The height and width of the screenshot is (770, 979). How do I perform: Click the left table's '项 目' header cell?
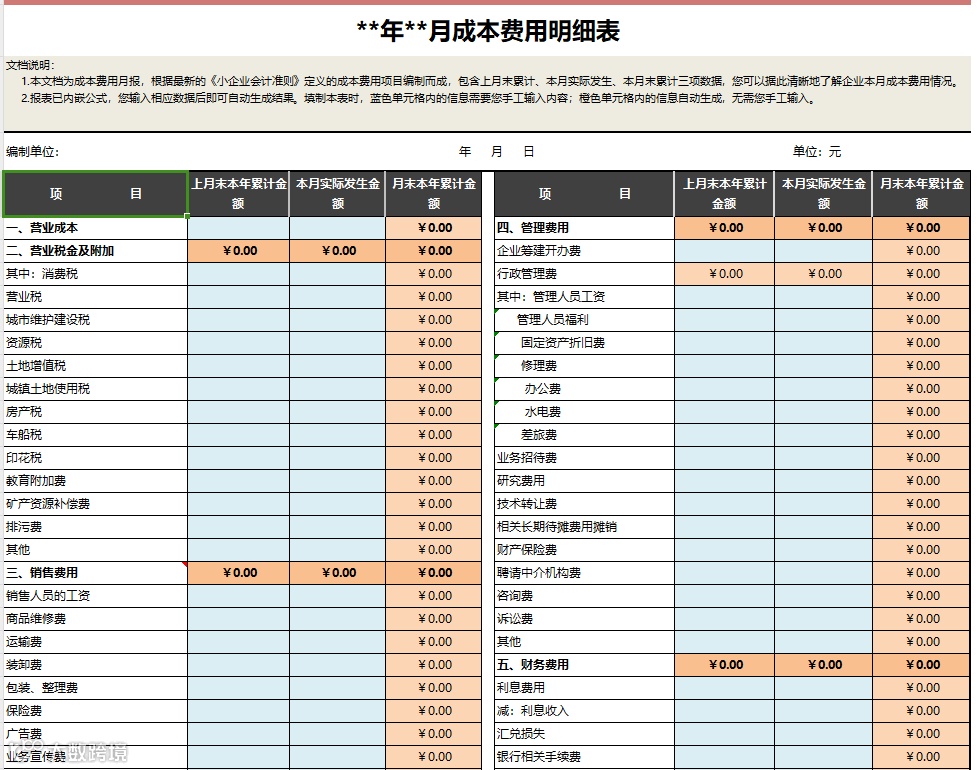tap(95, 194)
